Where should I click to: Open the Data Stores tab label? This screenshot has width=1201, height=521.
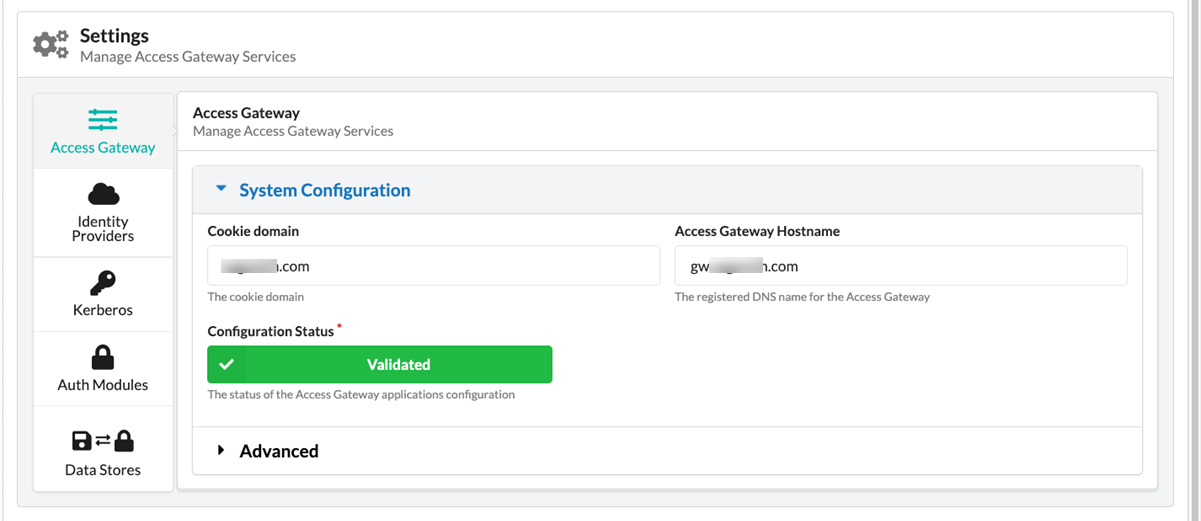point(103,470)
